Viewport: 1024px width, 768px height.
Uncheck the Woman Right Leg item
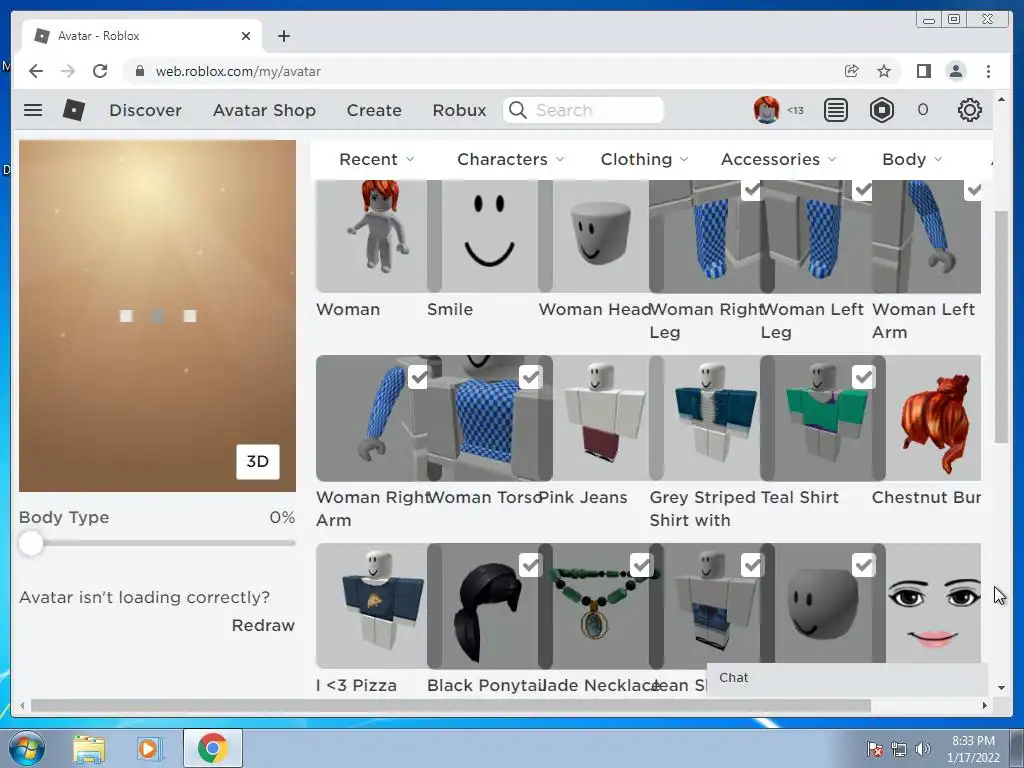pyautogui.click(x=752, y=190)
